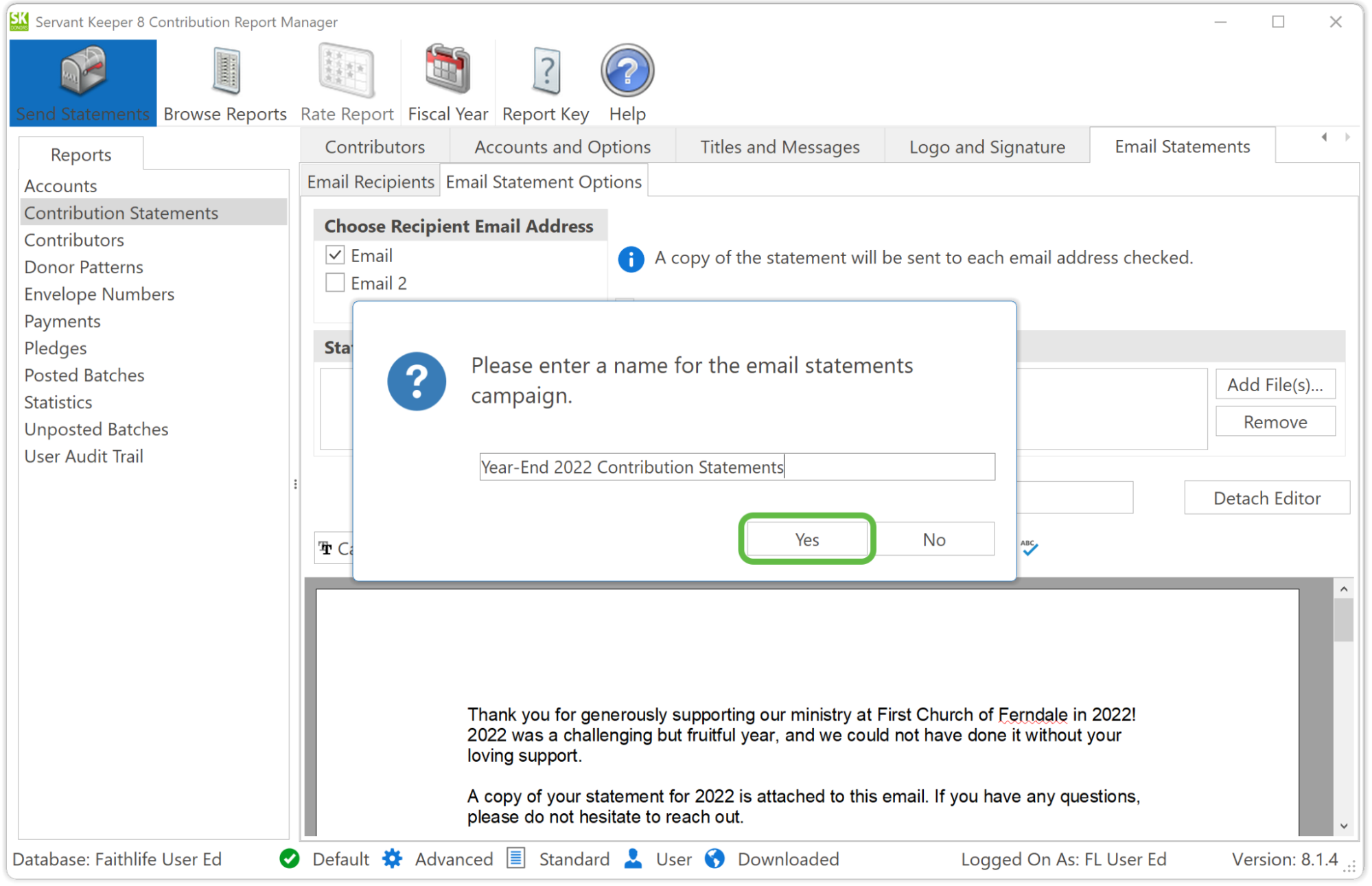Click the blue info icon beside copy notice
The image size is (1372, 886).
(x=631, y=259)
